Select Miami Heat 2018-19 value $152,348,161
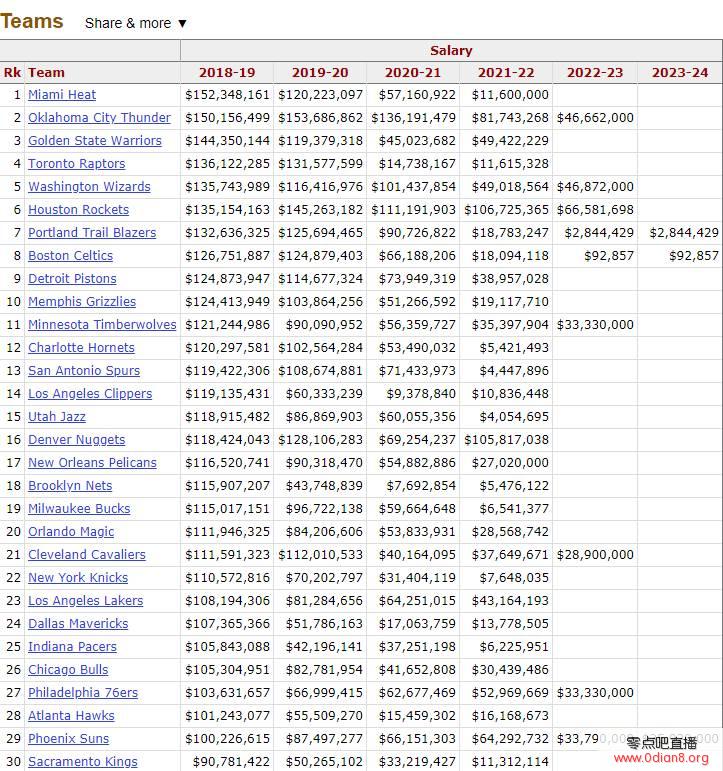Viewport: 723px width, 771px height. (x=227, y=94)
